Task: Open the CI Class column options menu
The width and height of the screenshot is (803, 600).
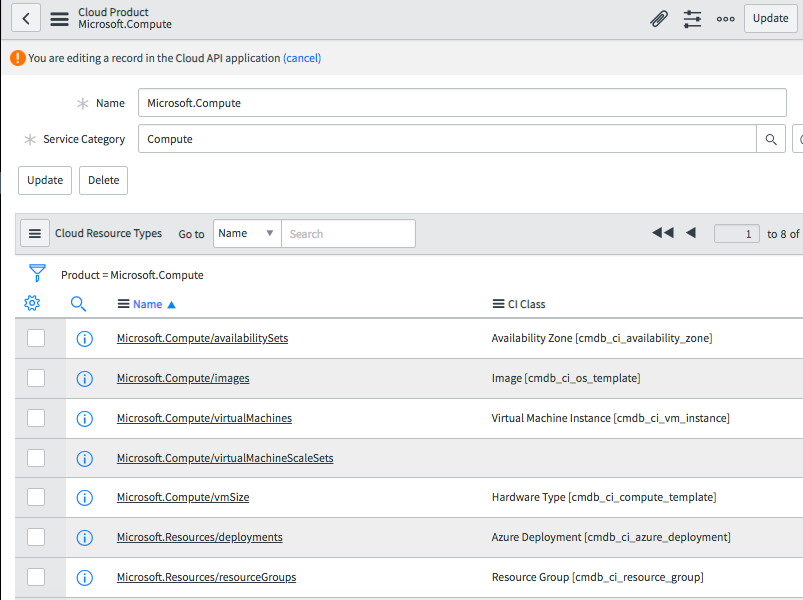Action: pos(498,304)
